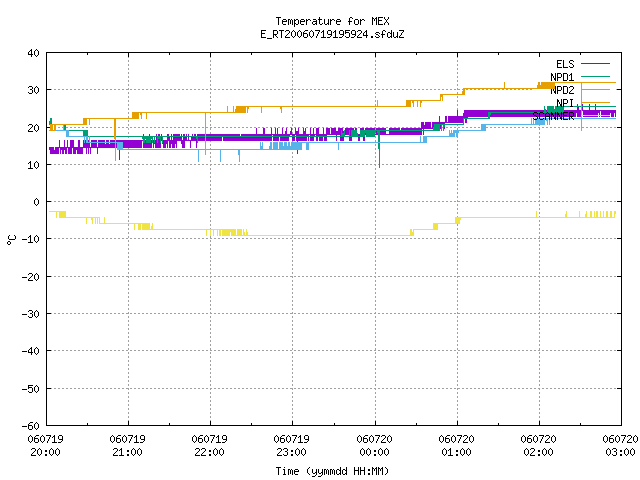
Task: Click the NPD2 legend label
Action: [x=562, y=90]
